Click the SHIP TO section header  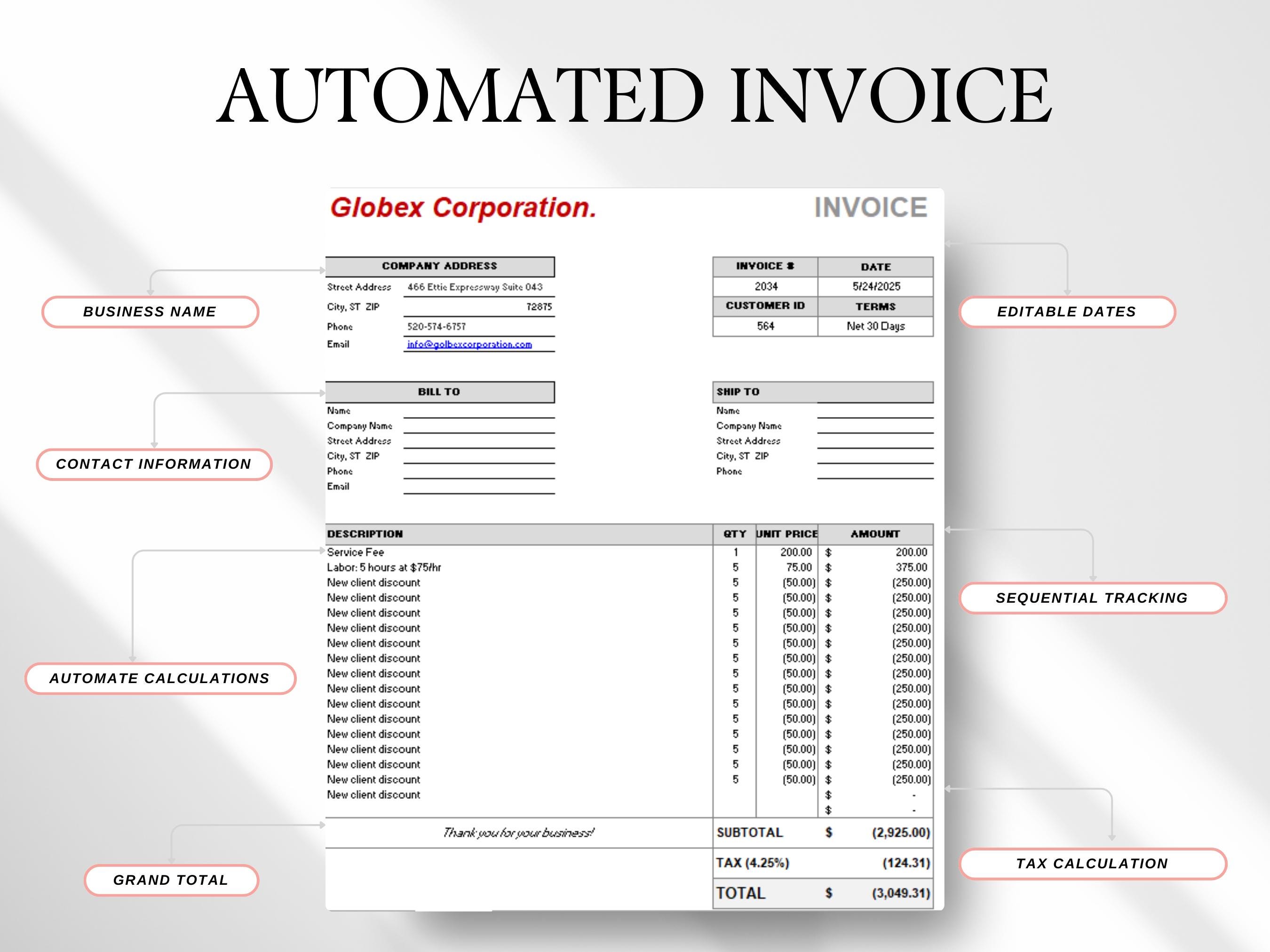click(823, 392)
